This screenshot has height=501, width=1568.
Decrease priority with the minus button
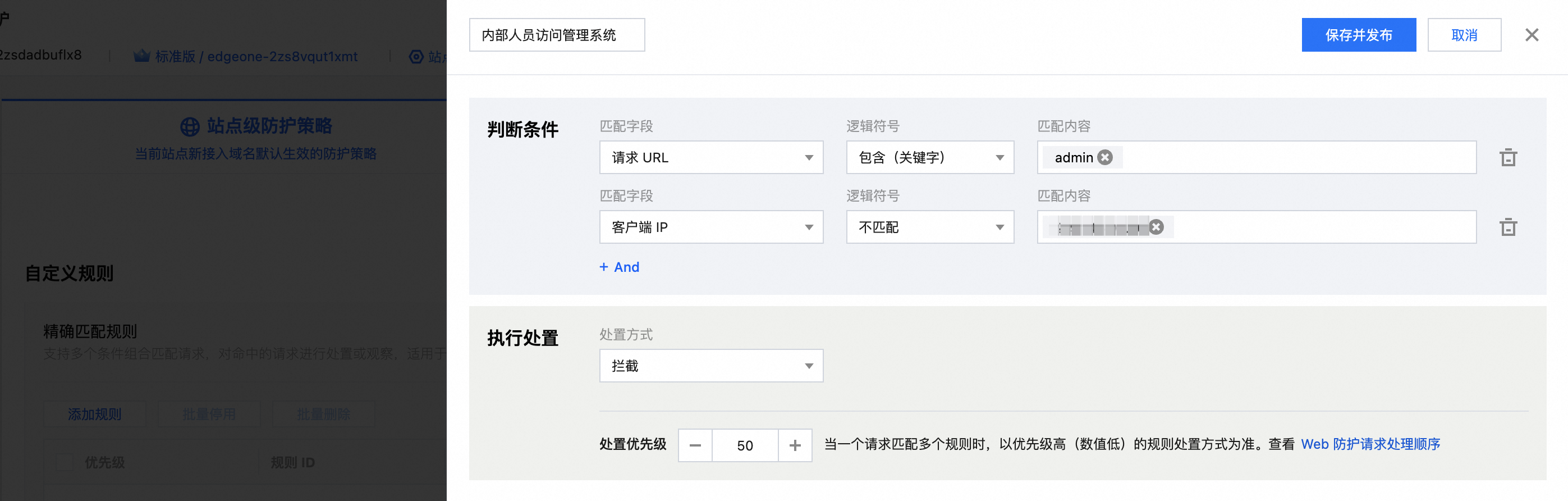click(695, 445)
